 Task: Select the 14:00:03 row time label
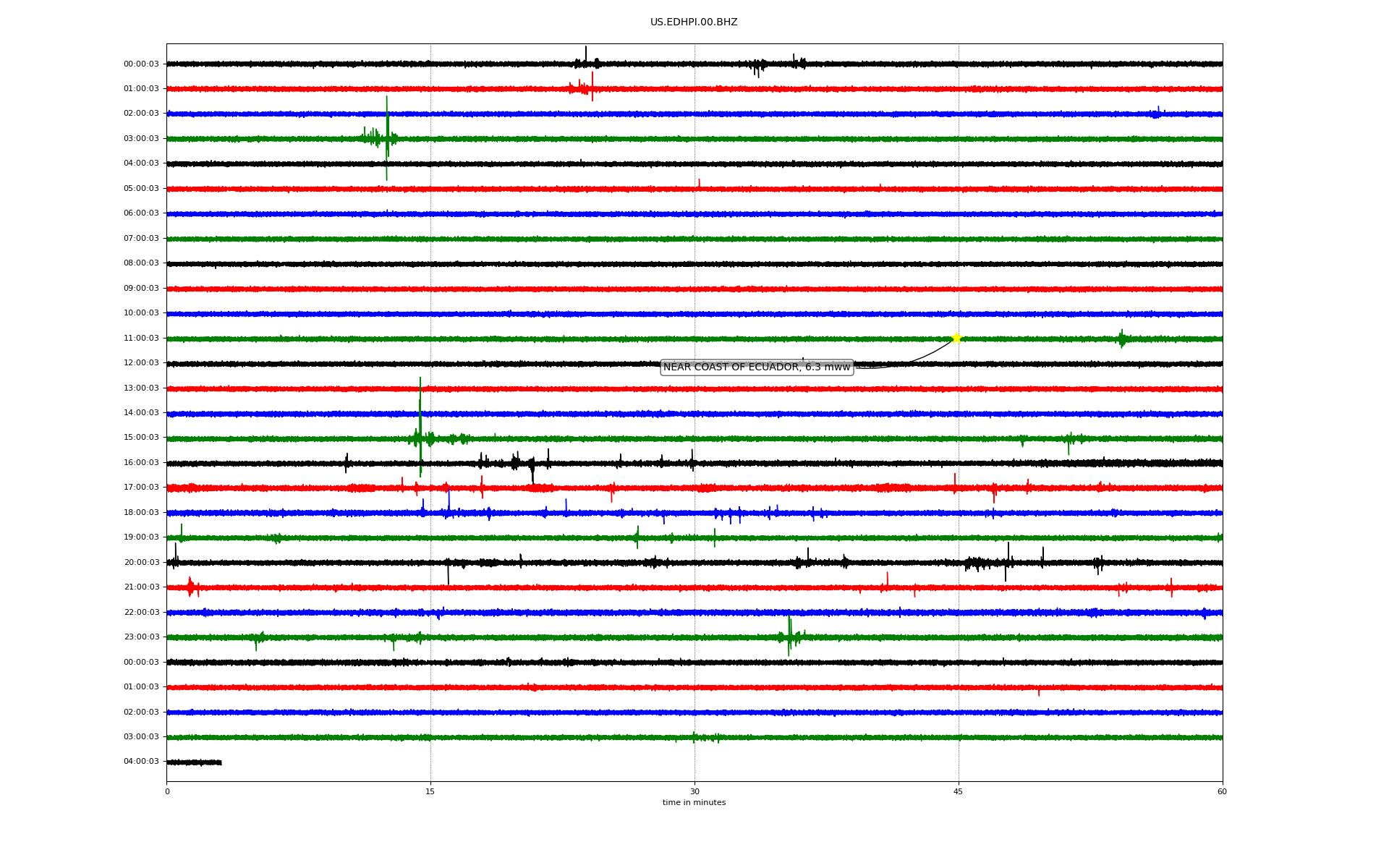141,413
